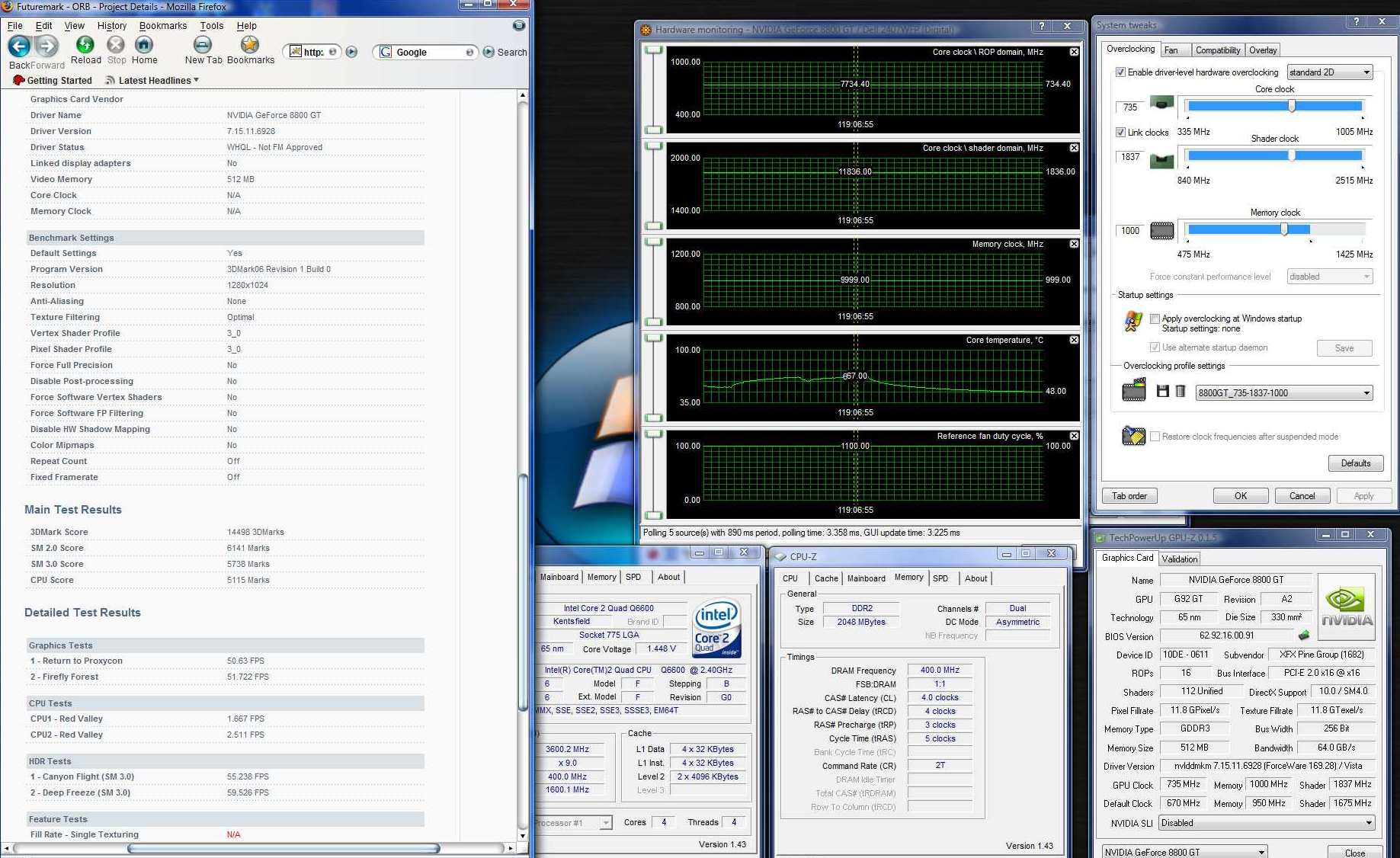This screenshot has width=1400, height=858.
Task: Click the overclocking profile memory chip icon
Action: (1134, 391)
